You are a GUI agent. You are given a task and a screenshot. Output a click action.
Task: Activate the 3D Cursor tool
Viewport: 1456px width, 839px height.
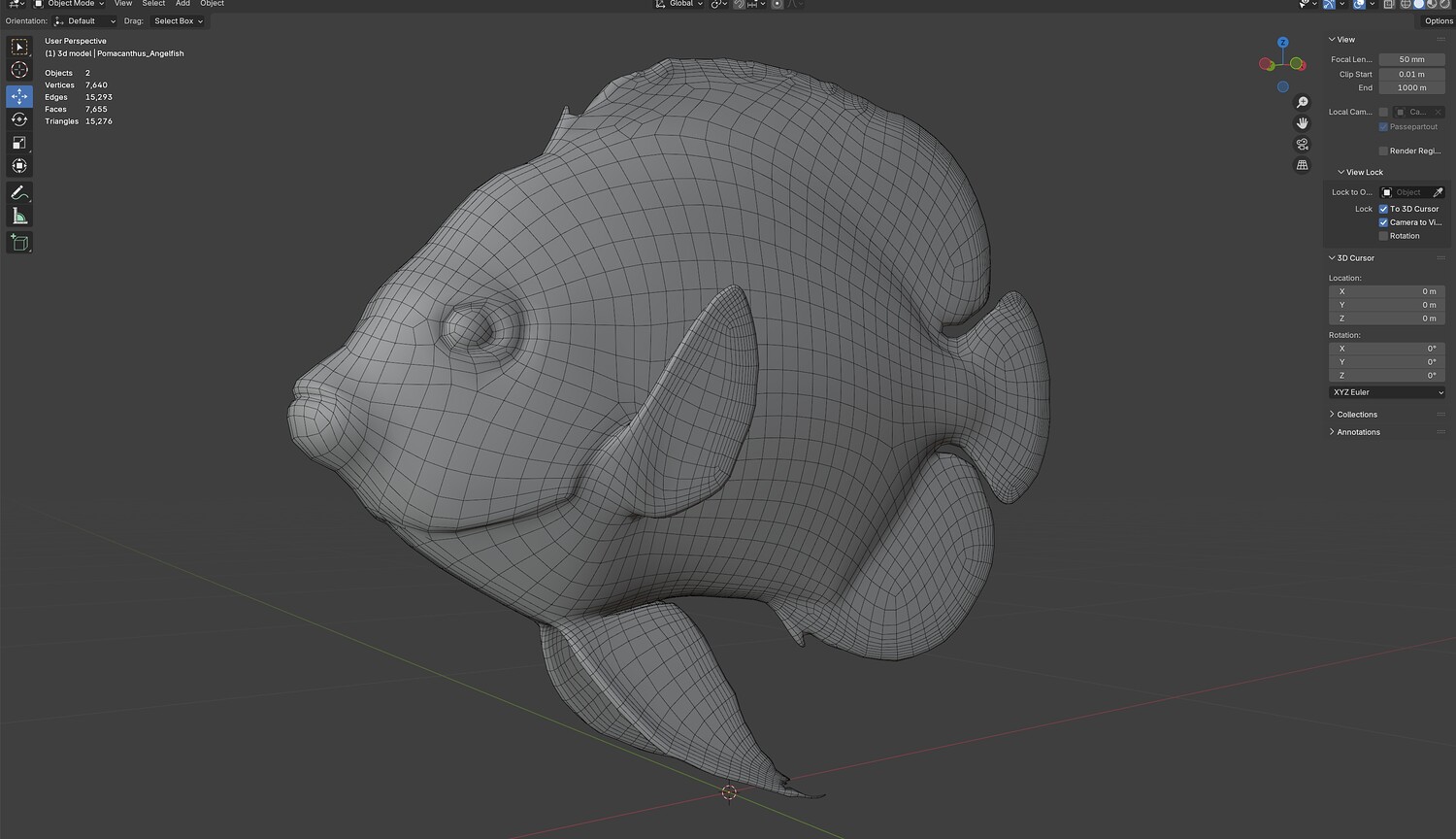[x=19, y=70]
